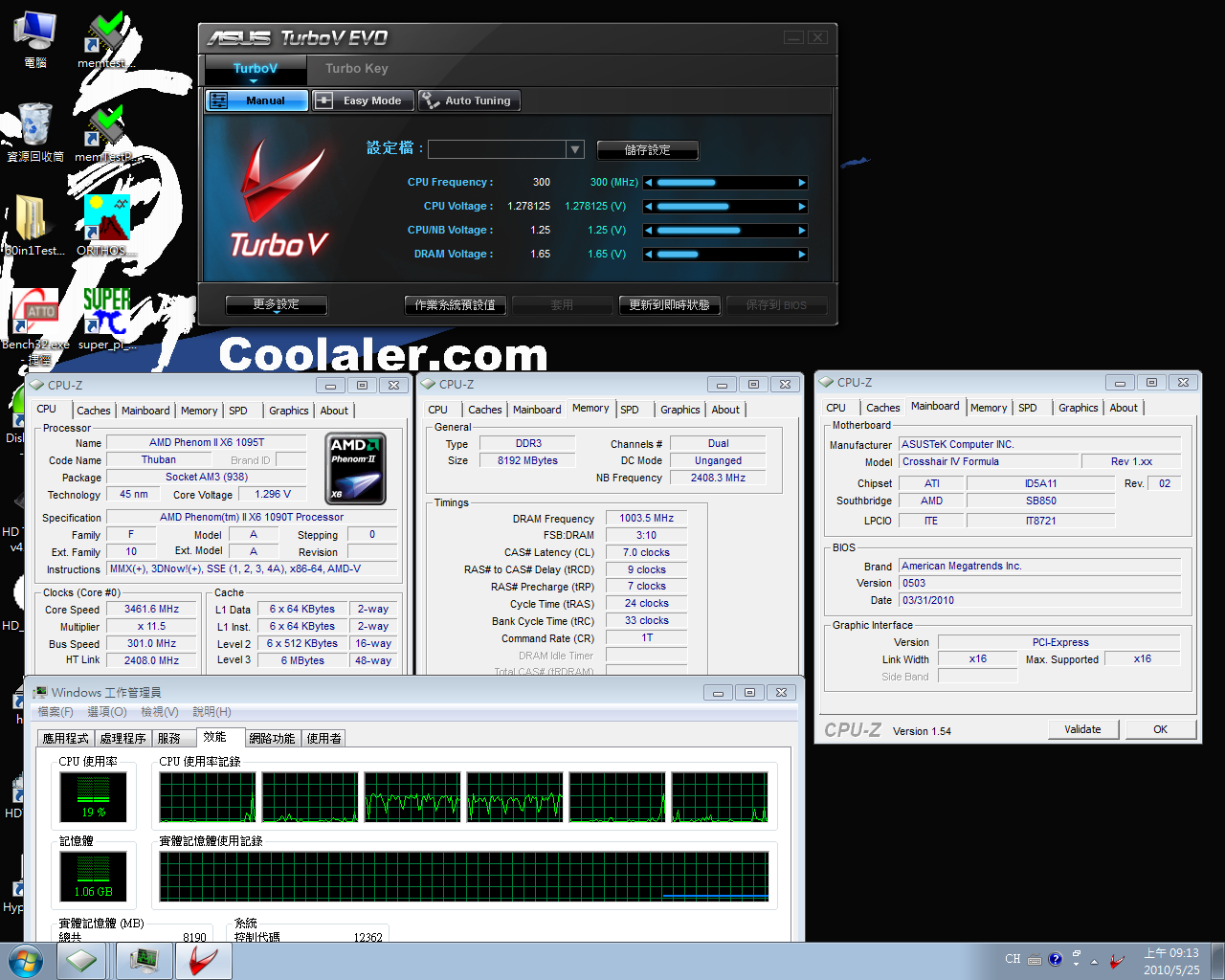The image size is (1225, 980).
Task: Open the 說明(H) menu in Task Manager
Action: [x=212, y=712]
